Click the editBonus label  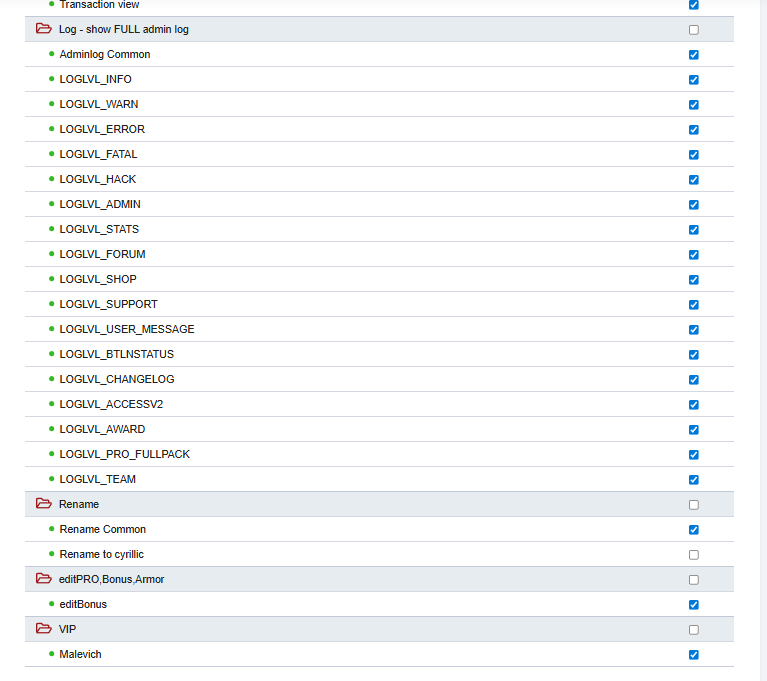point(83,604)
